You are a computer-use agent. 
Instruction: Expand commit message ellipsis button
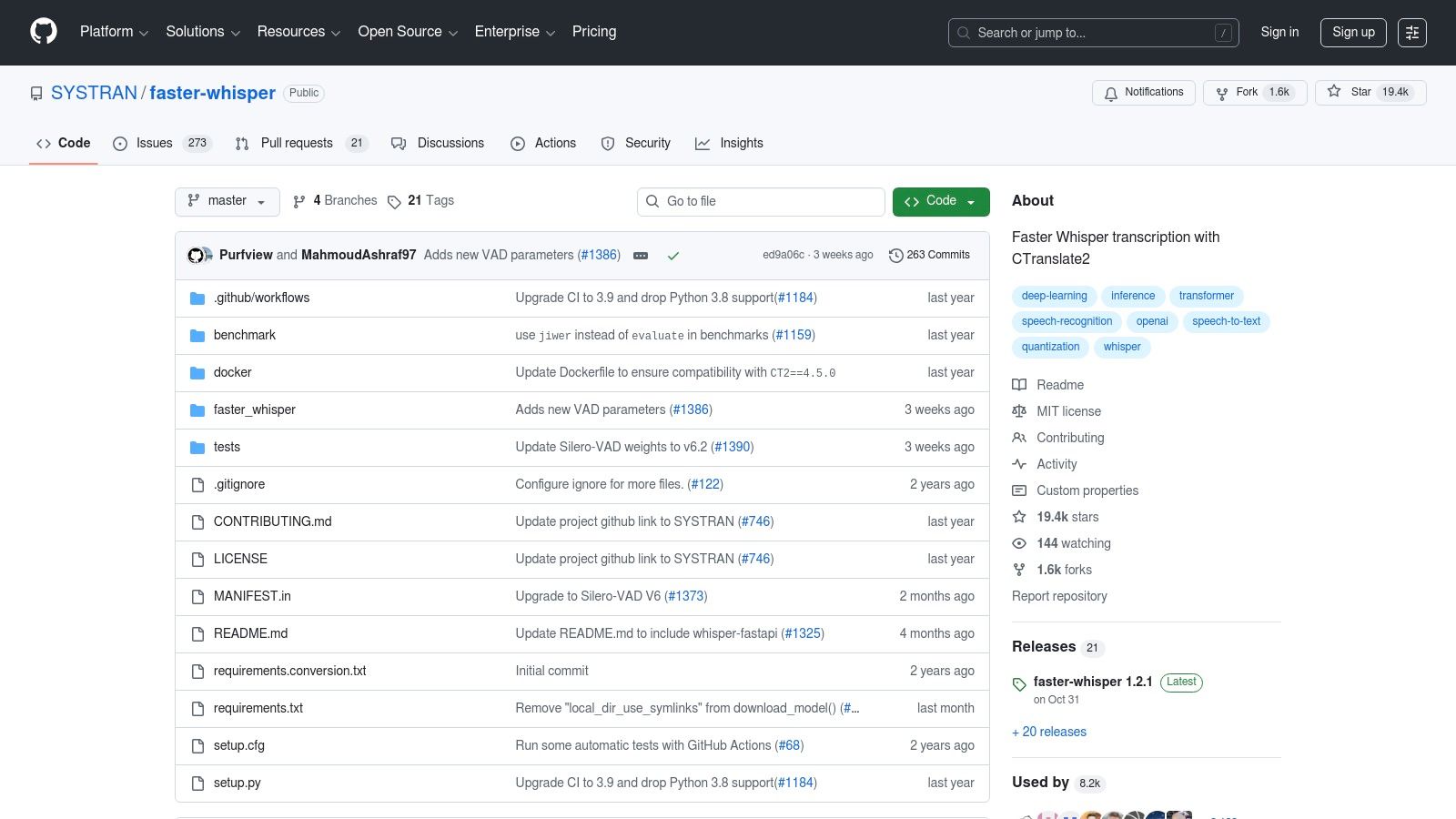tap(641, 256)
